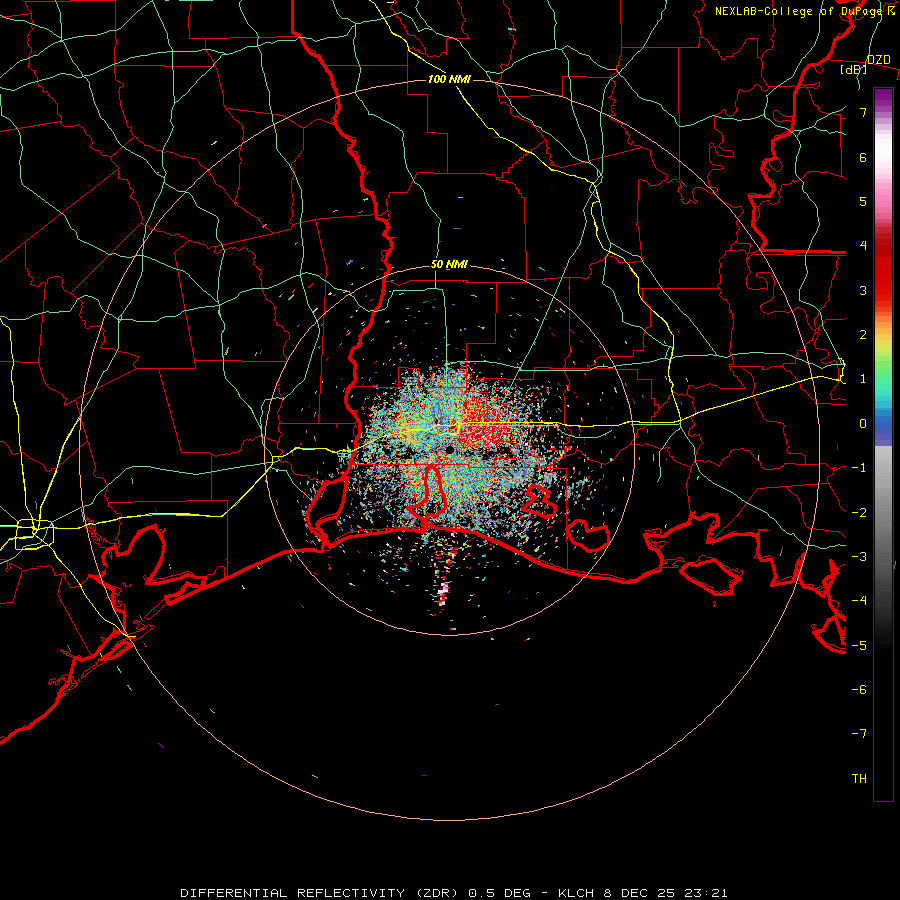Screen dimensions: 900x900
Task: Click the "-5" value on color scale
Action: (x=859, y=646)
